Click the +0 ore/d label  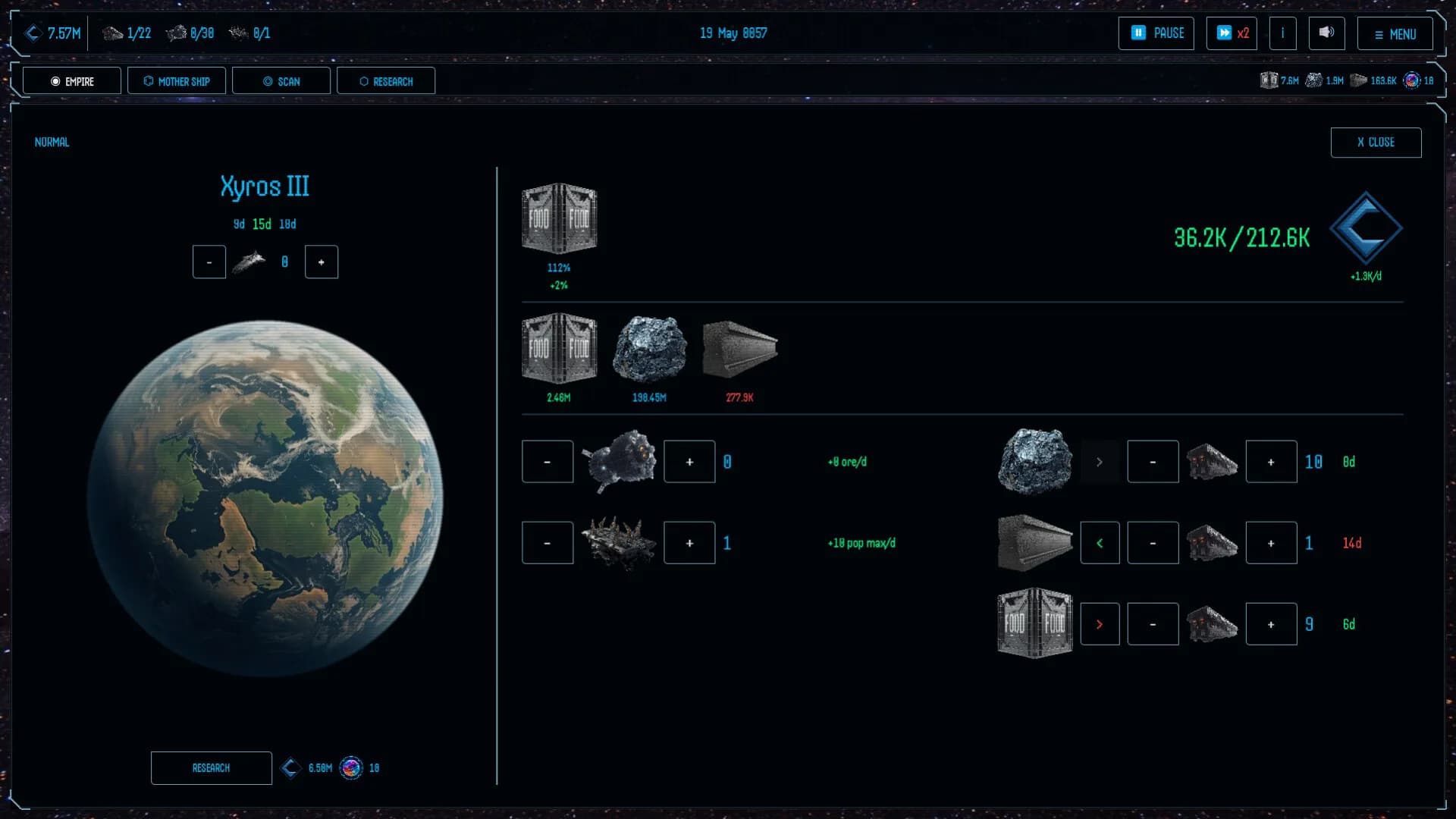click(847, 462)
